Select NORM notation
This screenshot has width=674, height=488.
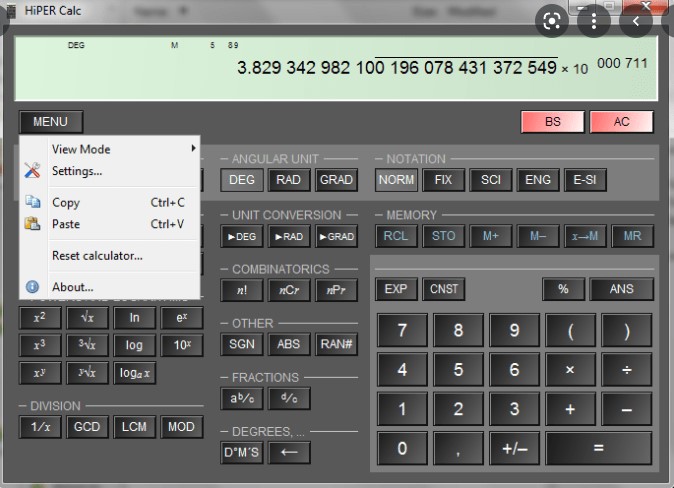pyautogui.click(x=396, y=180)
